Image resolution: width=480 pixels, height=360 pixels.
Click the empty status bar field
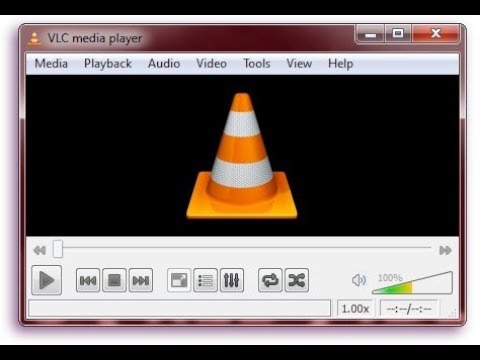pyautogui.click(x=180, y=308)
